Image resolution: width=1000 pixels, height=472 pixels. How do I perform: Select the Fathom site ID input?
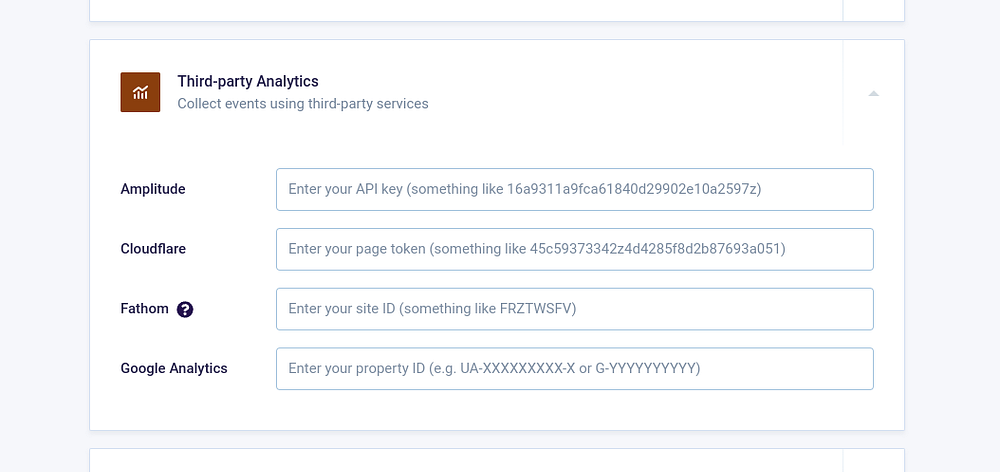[x=574, y=309]
